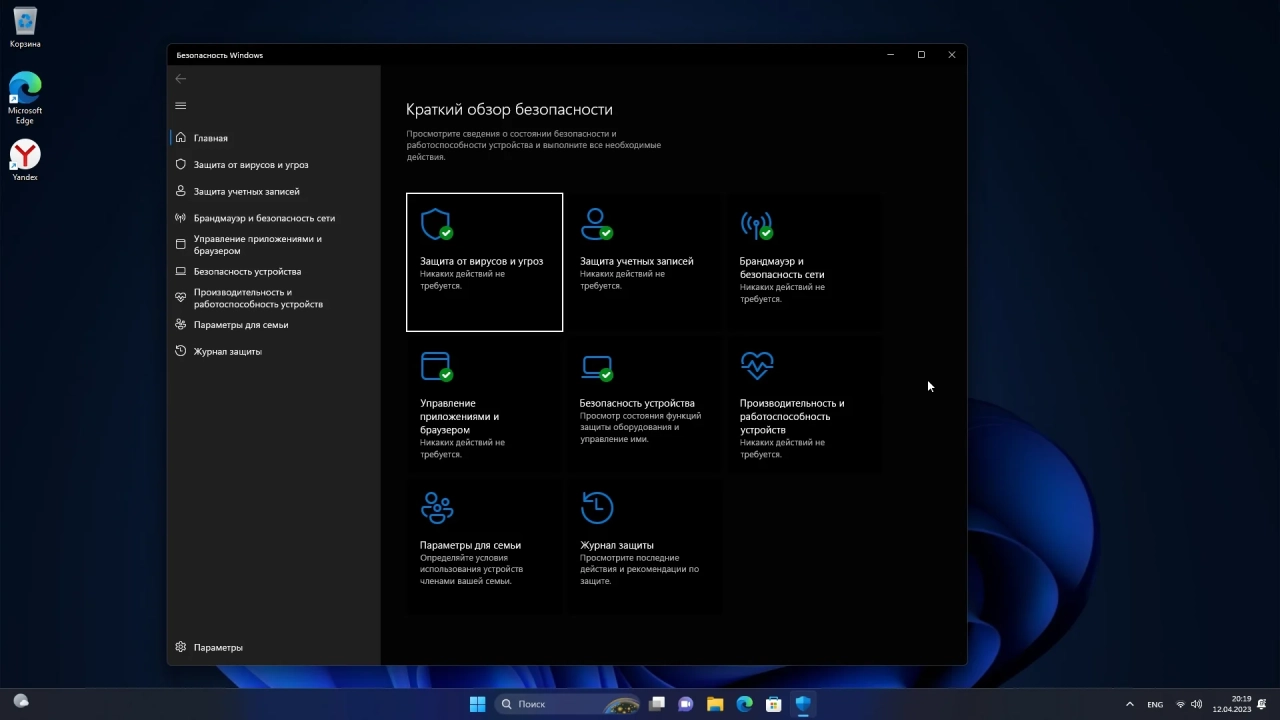Open Параметры для семьи icon in sidebar
This screenshot has width=1280, height=720.
click(181, 324)
